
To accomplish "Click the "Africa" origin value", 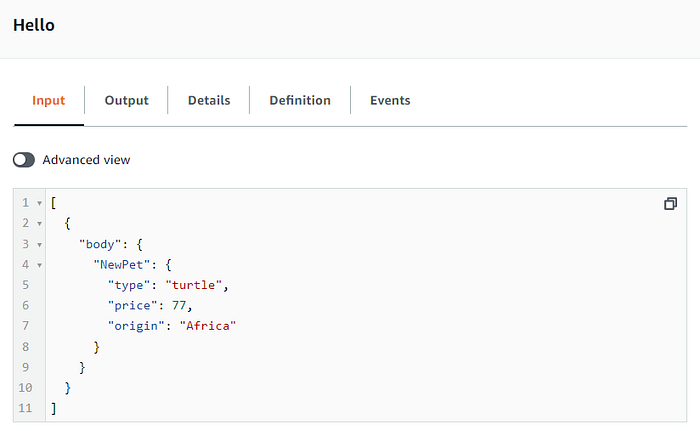I will [x=208, y=326].
